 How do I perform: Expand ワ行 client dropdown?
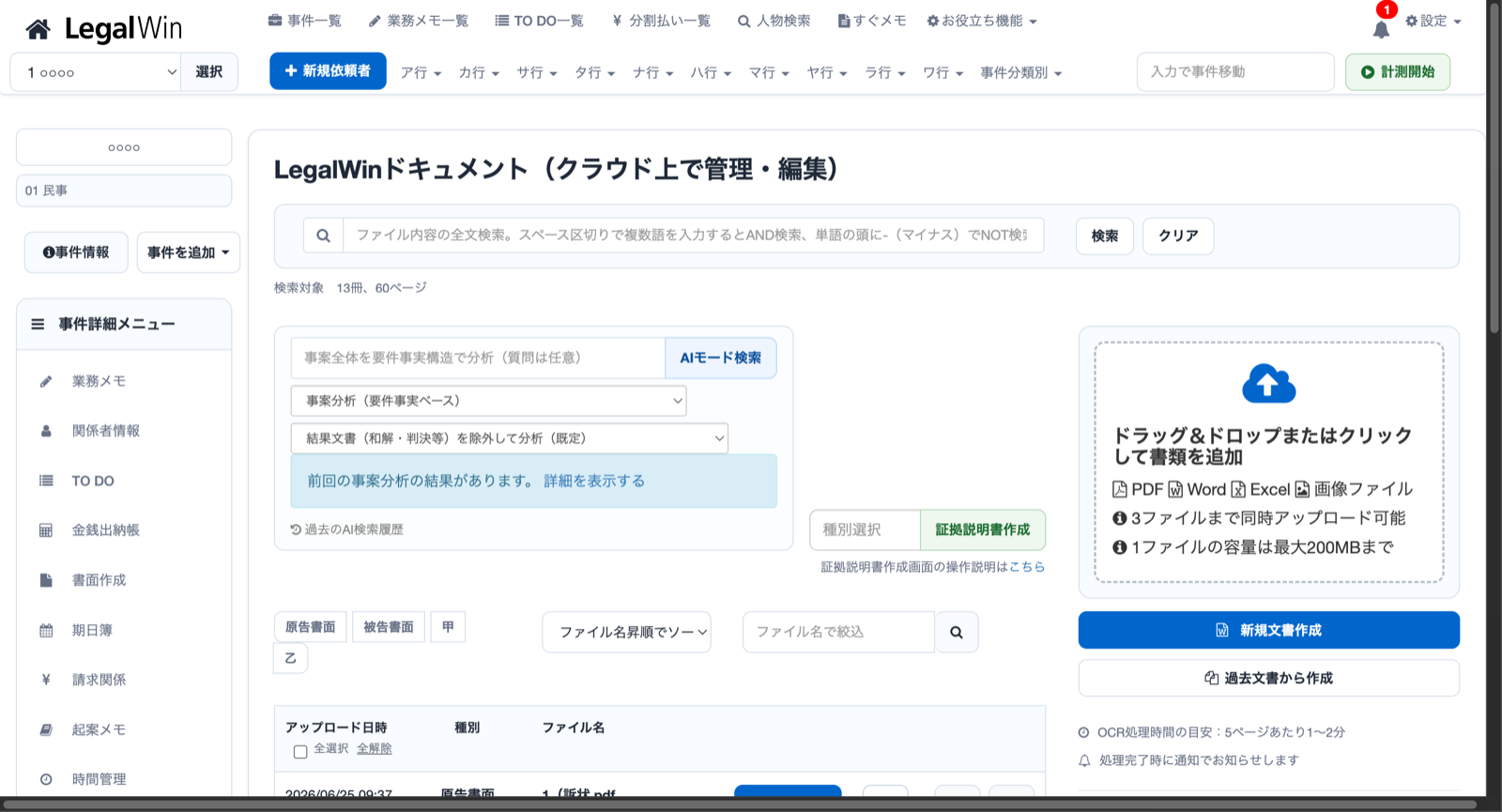(x=943, y=72)
